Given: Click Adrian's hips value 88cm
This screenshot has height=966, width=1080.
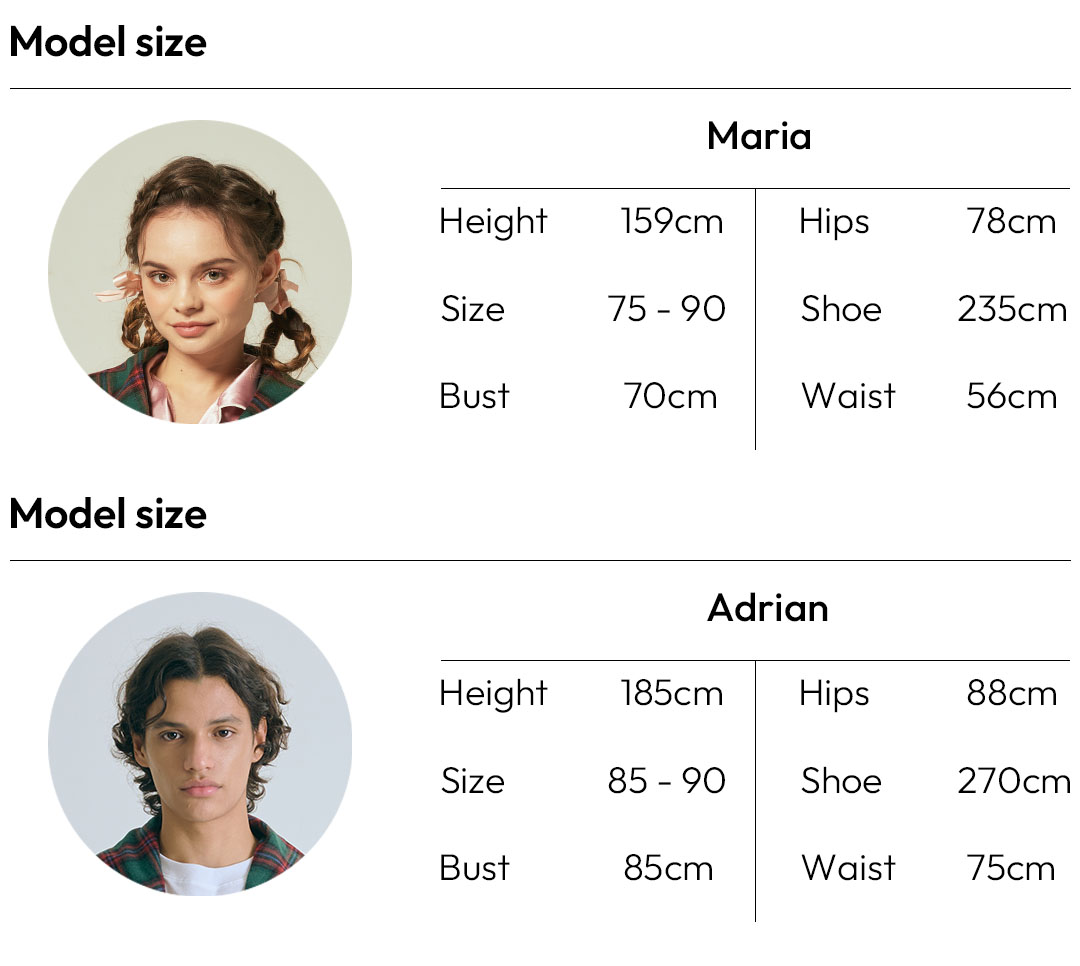Looking at the screenshot, I should [x=1011, y=693].
